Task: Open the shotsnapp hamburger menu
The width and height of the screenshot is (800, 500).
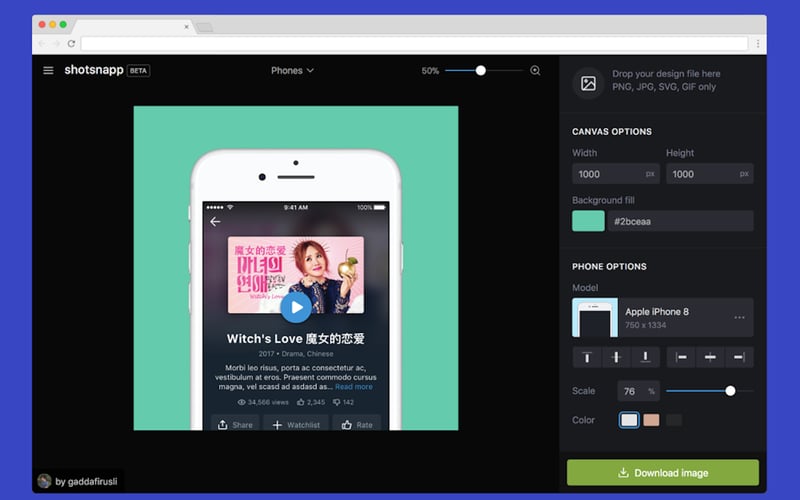Action: click(48, 70)
